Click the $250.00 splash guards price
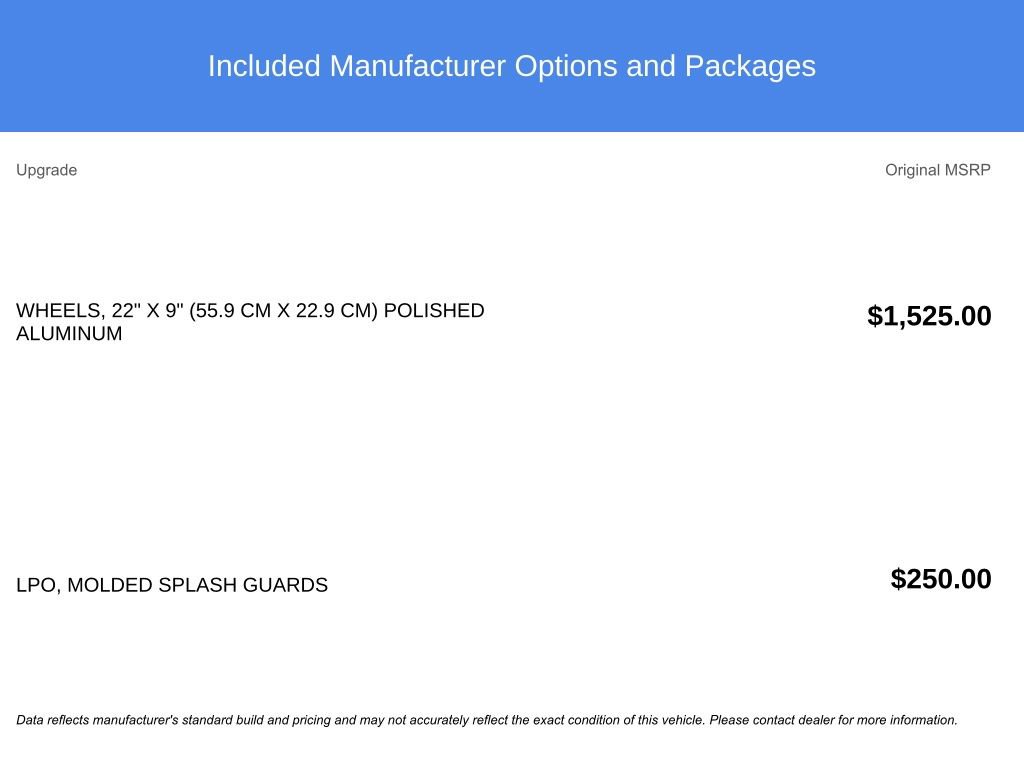This screenshot has height=768, width=1024. coord(941,579)
